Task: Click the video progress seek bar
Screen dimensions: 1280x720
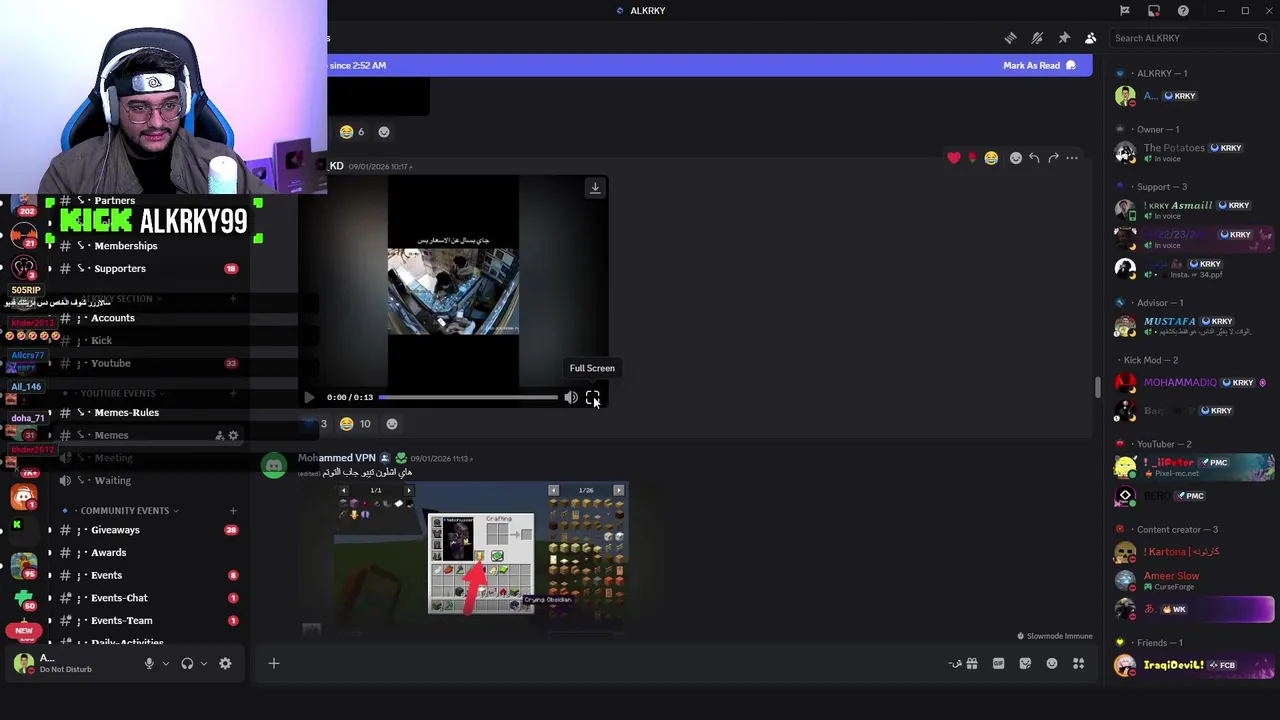Action: [x=468, y=397]
